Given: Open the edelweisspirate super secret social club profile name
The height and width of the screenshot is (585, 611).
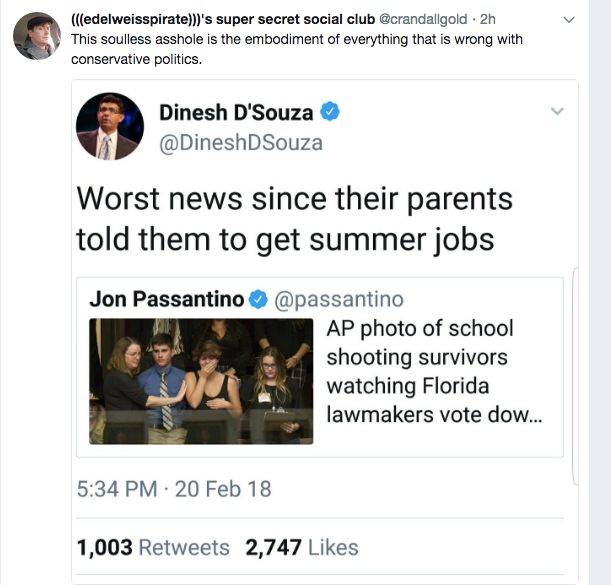Looking at the screenshot, I should click(222, 19).
